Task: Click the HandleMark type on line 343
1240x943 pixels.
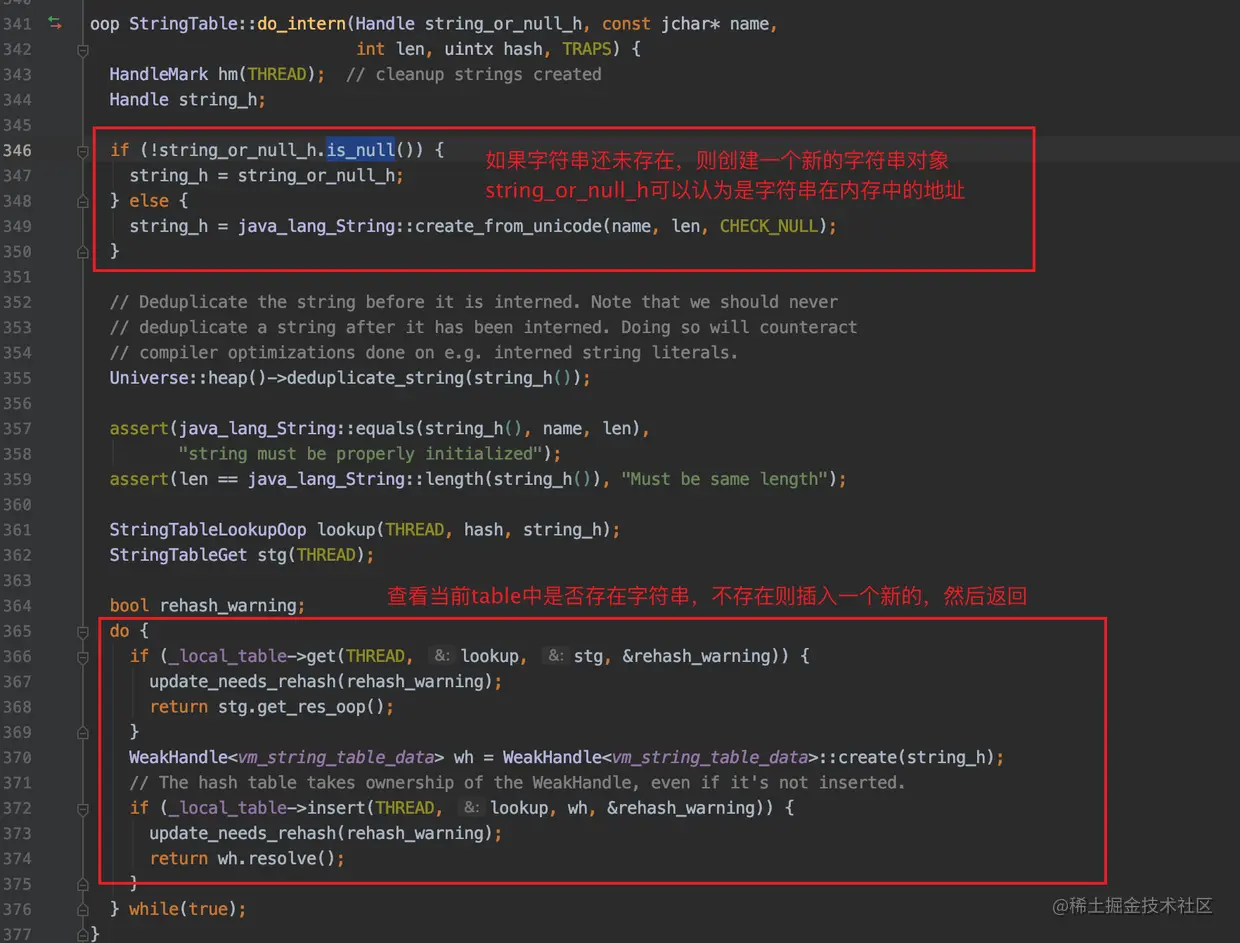Action: (159, 74)
